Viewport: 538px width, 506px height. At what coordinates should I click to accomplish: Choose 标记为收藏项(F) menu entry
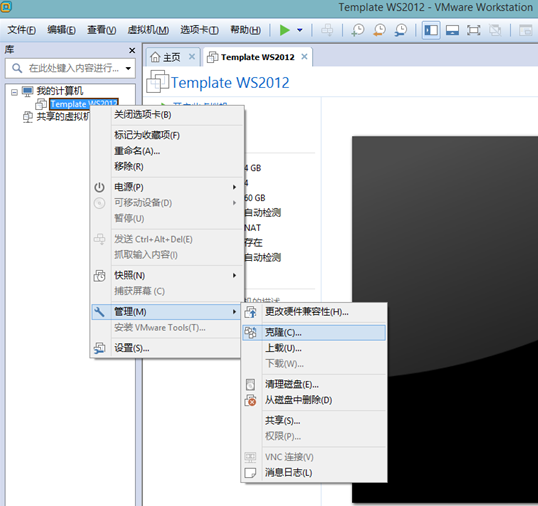click(167, 135)
